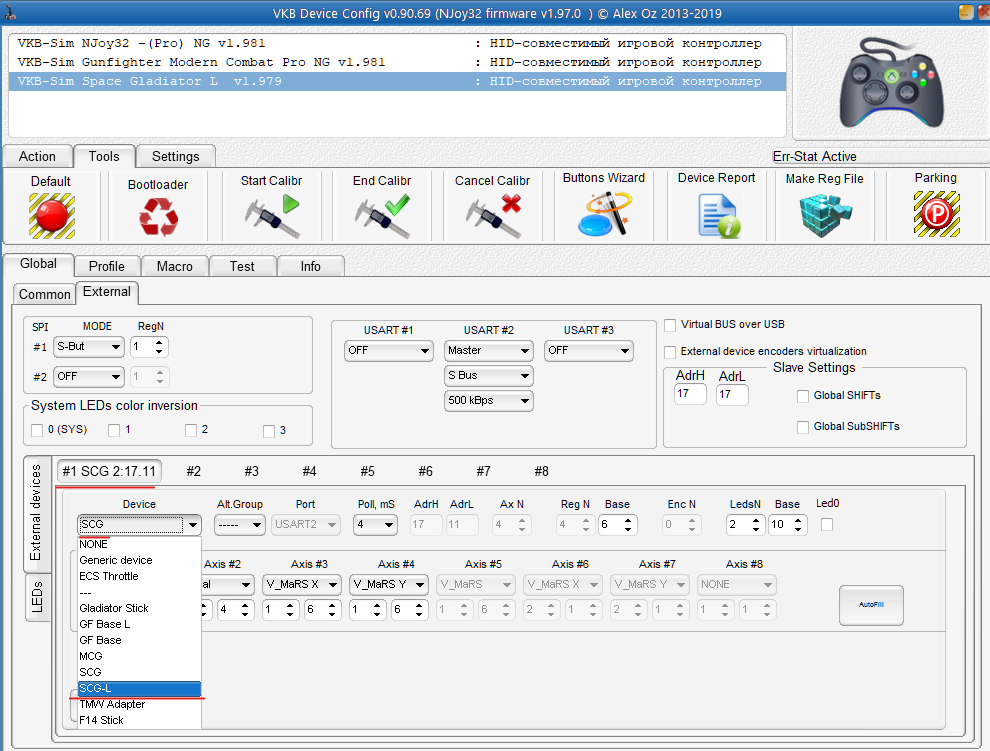Select VKB-Sim Space Gladiator L row
The width and height of the screenshot is (990, 751).
click(x=398, y=81)
